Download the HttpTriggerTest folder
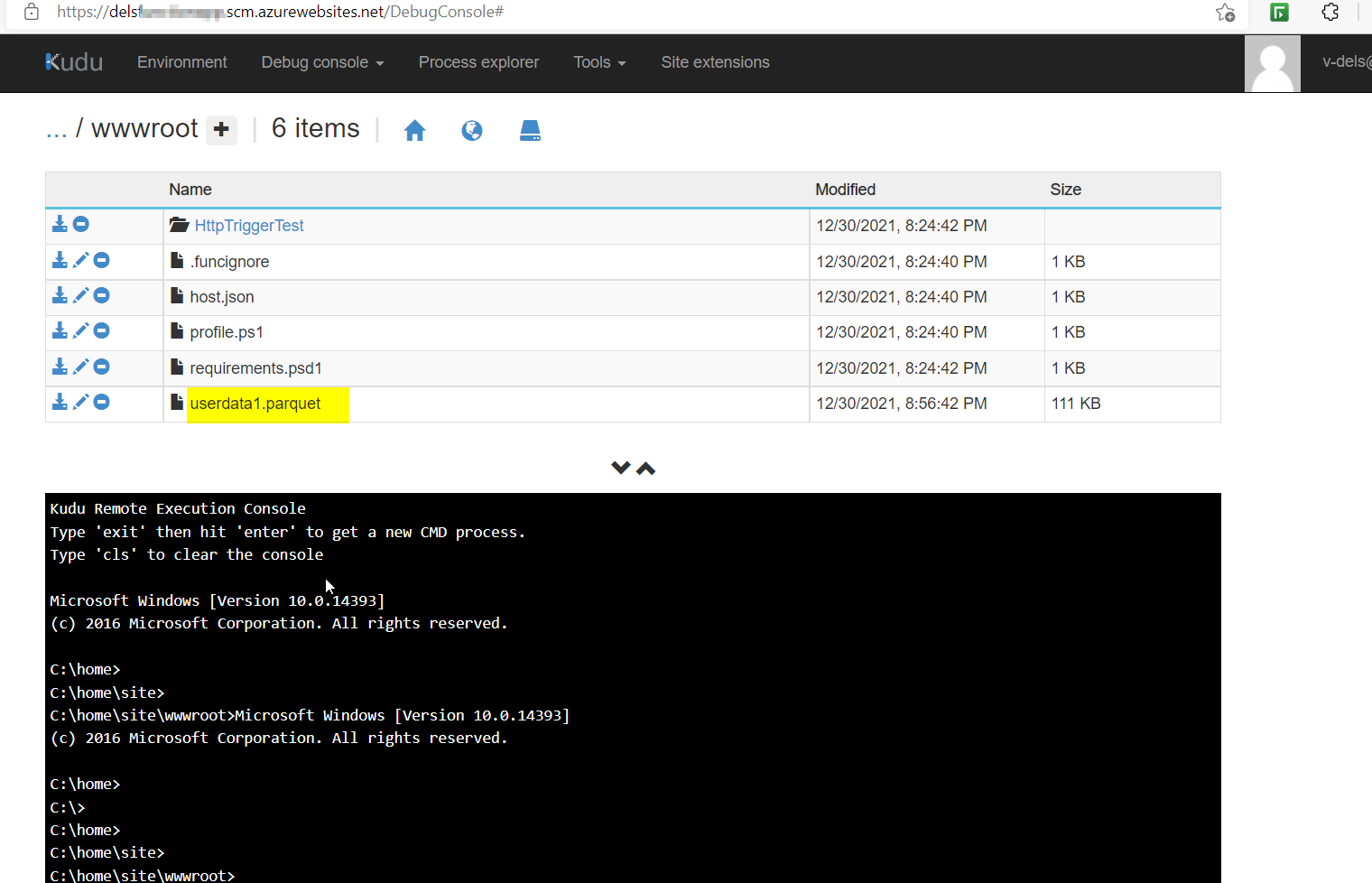 (60, 224)
